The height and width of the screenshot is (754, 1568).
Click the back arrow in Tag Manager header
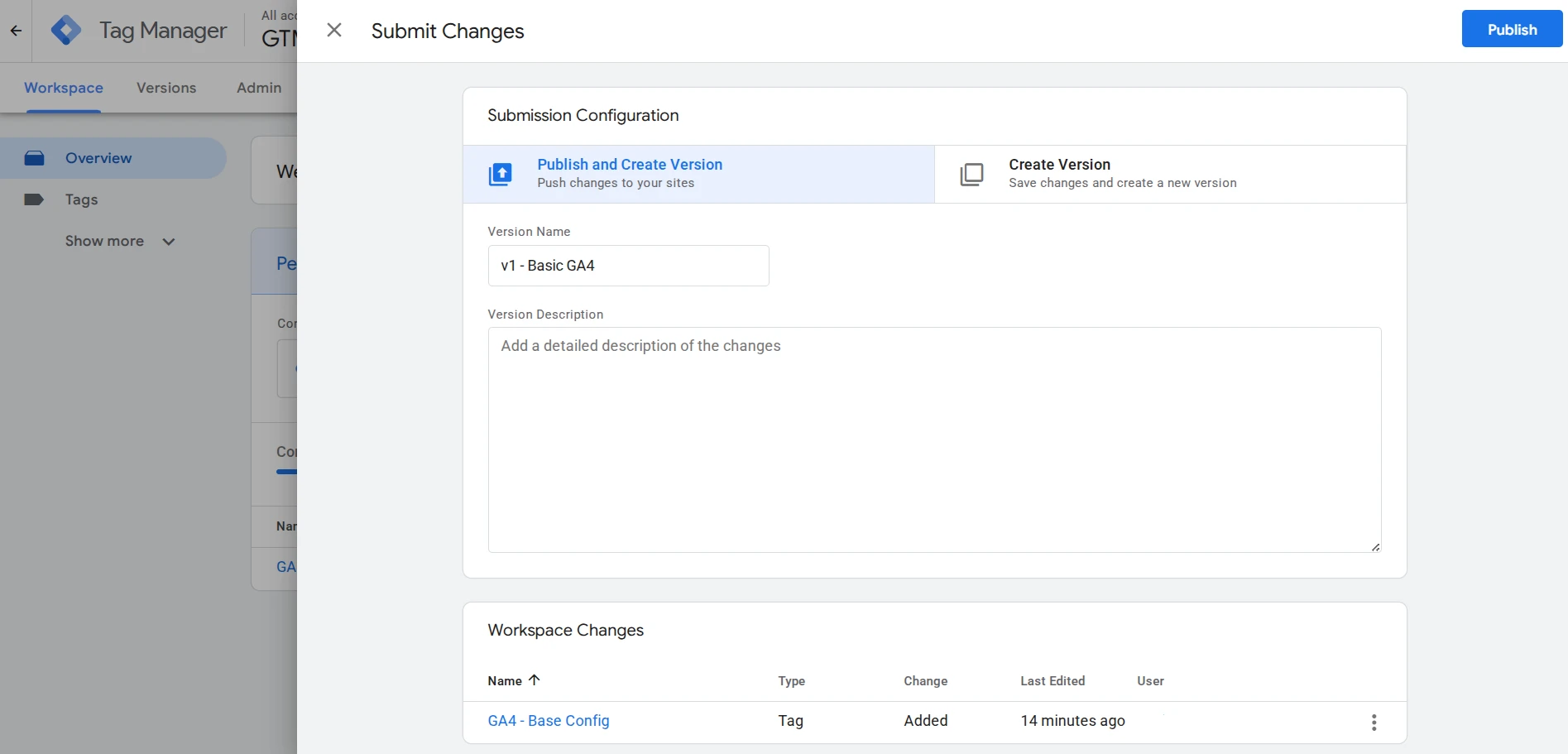pos(16,31)
